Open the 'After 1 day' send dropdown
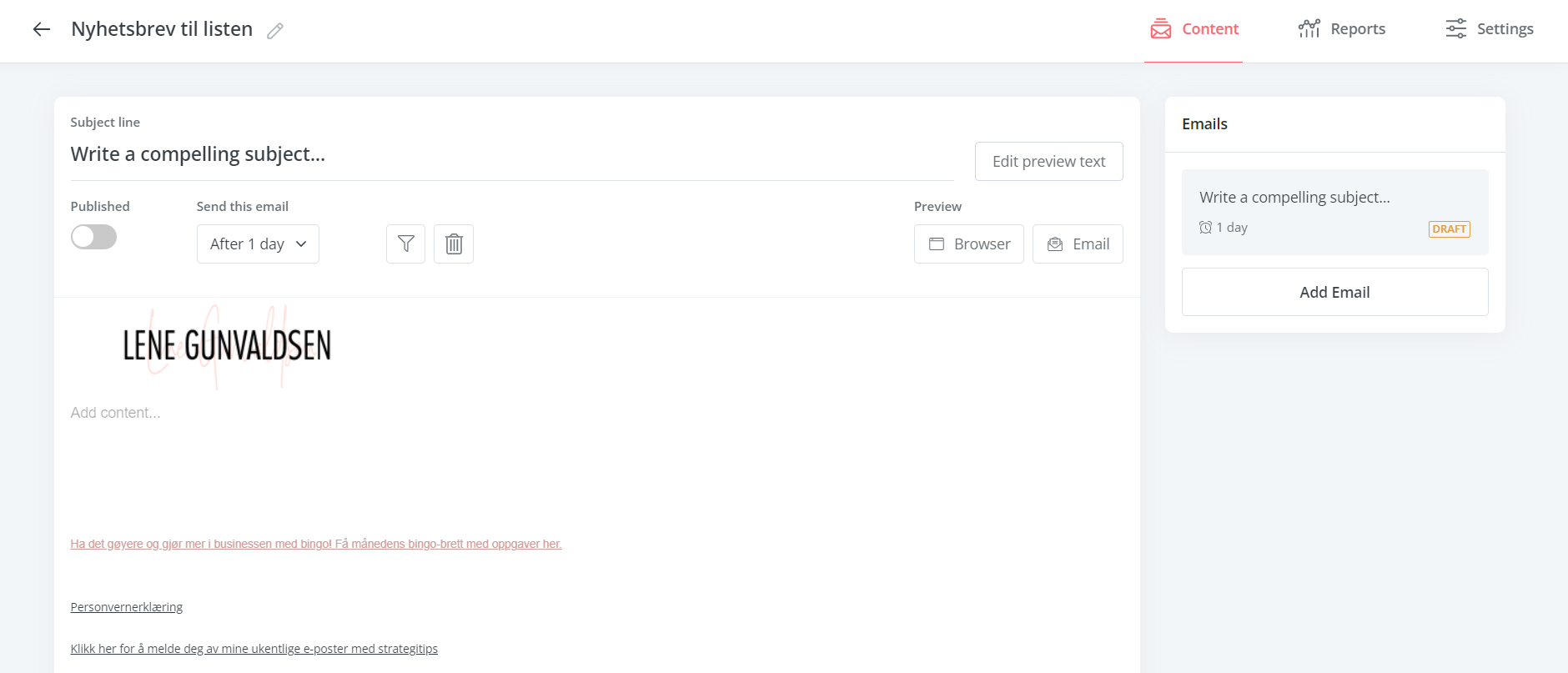Screen dimensions: 1568x673 258,244
